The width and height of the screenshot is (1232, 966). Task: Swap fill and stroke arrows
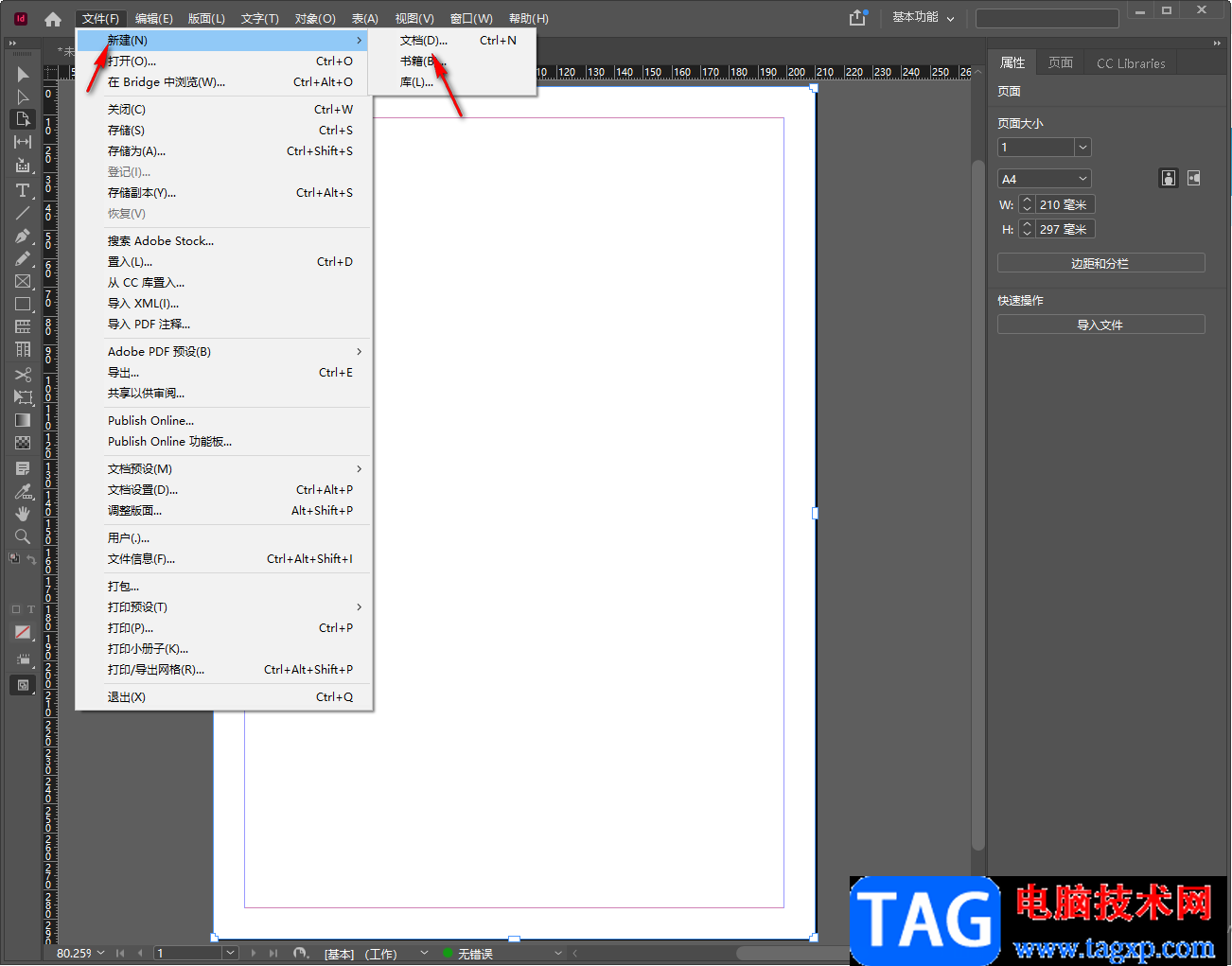(x=31, y=559)
